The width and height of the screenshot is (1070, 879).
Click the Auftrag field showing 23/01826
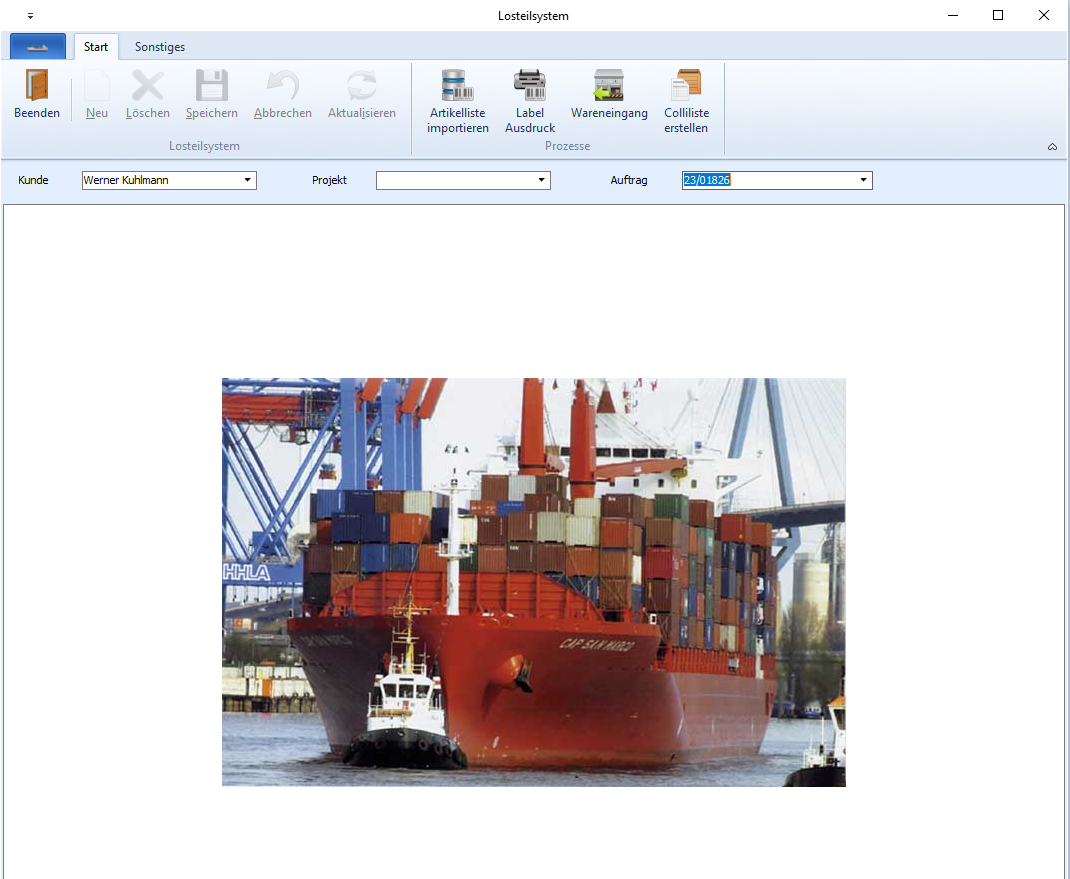pyautogui.click(x=777, y=180)
